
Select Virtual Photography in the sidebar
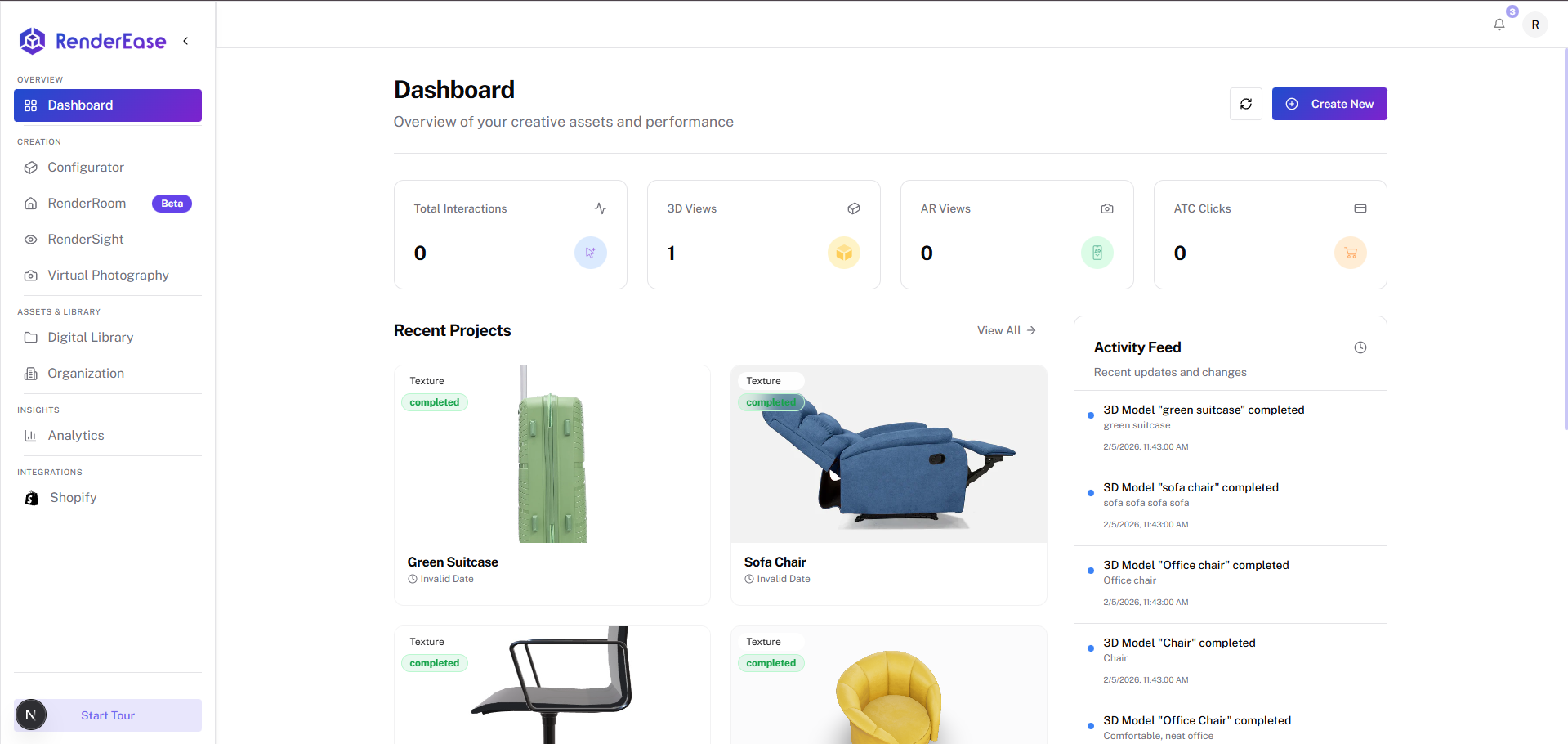click(108, 276)
